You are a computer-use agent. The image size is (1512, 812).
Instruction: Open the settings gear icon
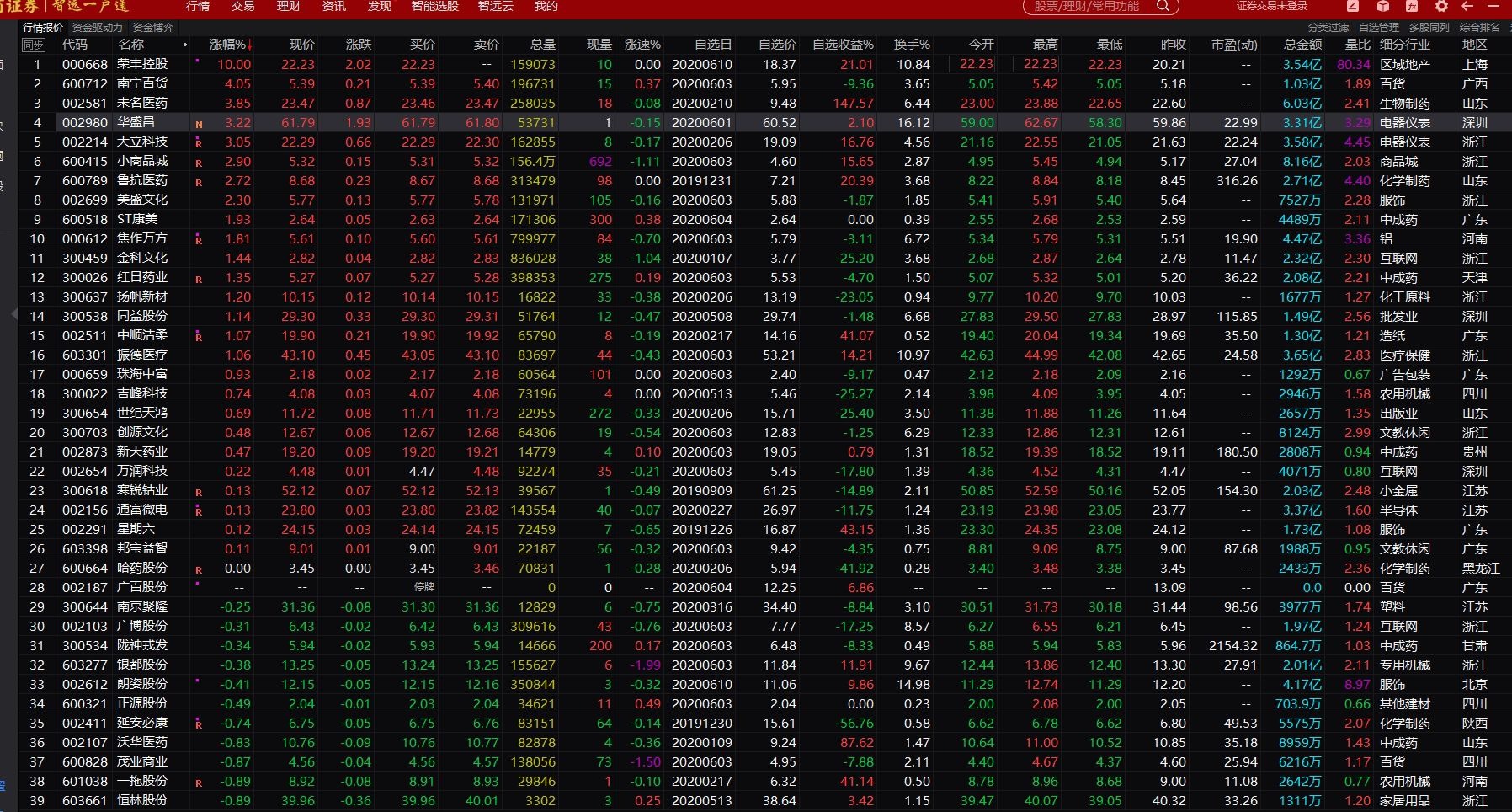click(x=1441, y=6)
